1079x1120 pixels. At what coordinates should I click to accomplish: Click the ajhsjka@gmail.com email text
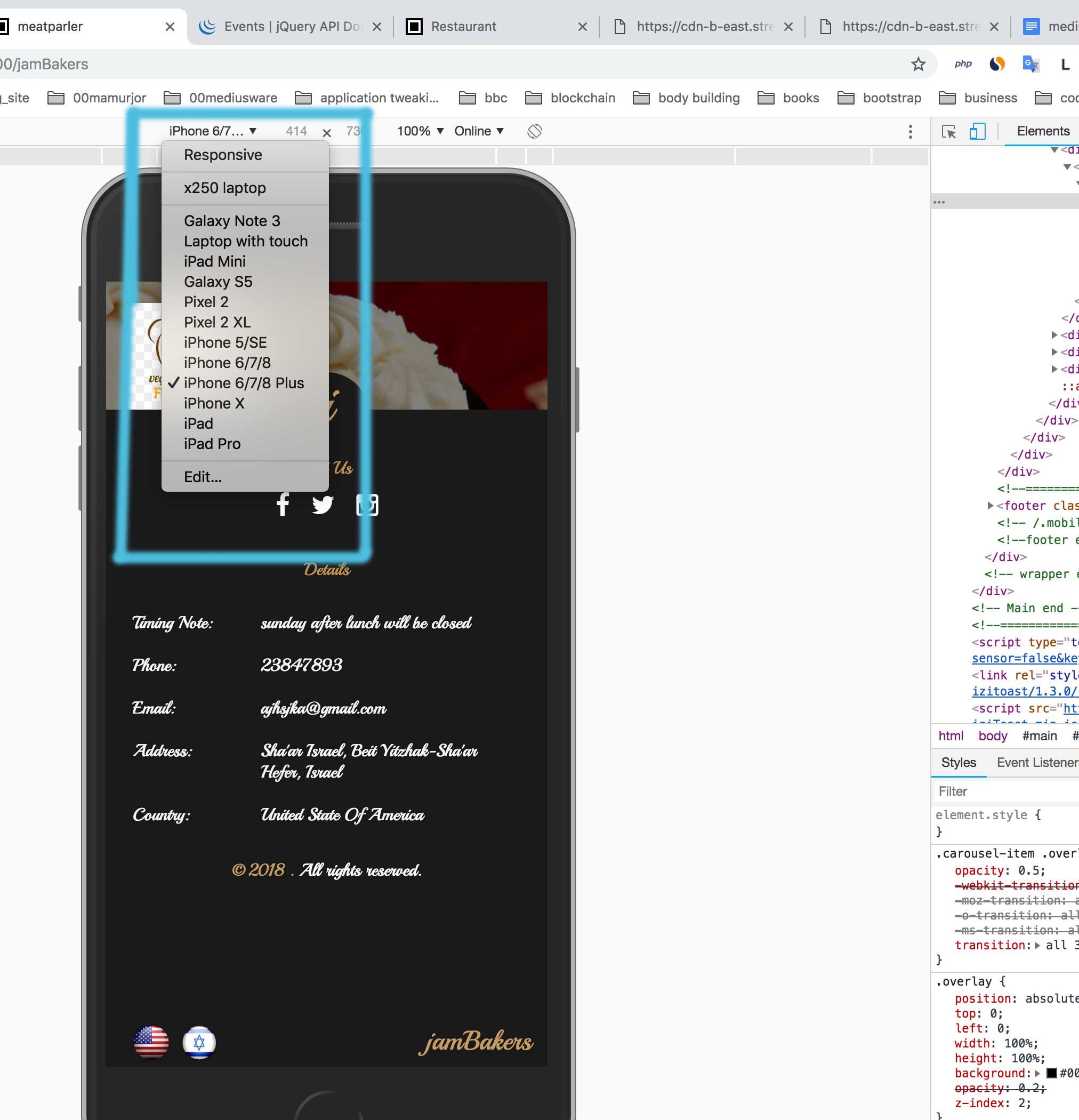(x=323, y=709)
